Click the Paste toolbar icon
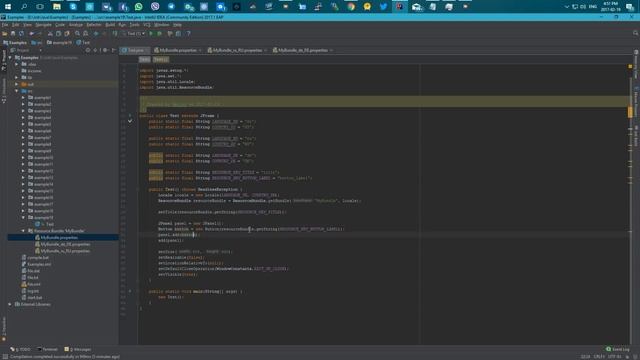 67,33
